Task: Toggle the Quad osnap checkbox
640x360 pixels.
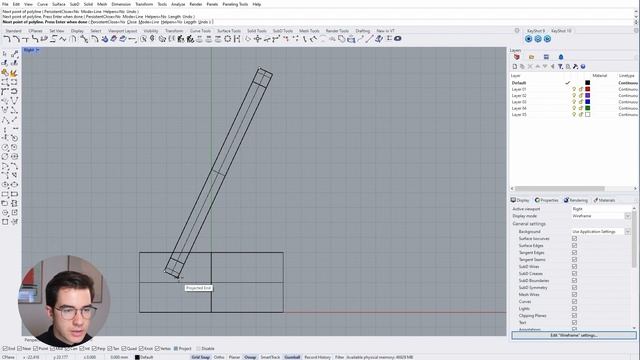Action: coord(124,349)
